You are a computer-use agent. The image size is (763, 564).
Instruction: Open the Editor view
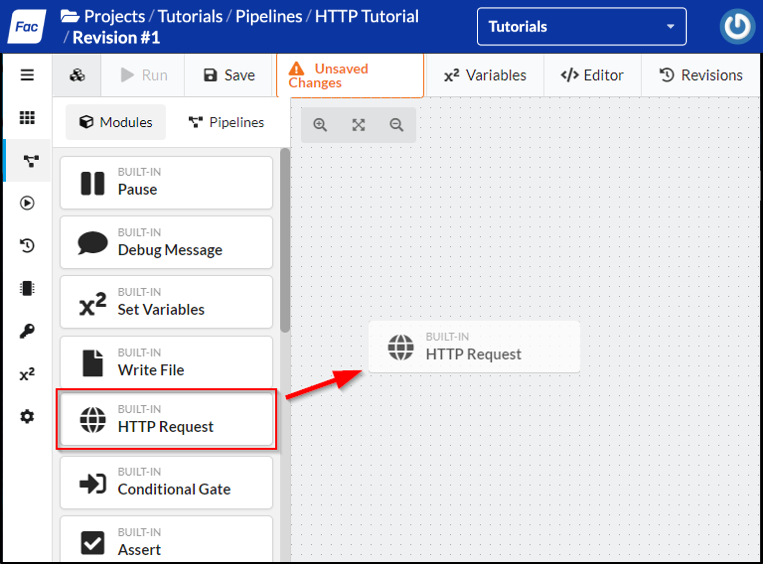pyautogui.click(x=592, y=75)
